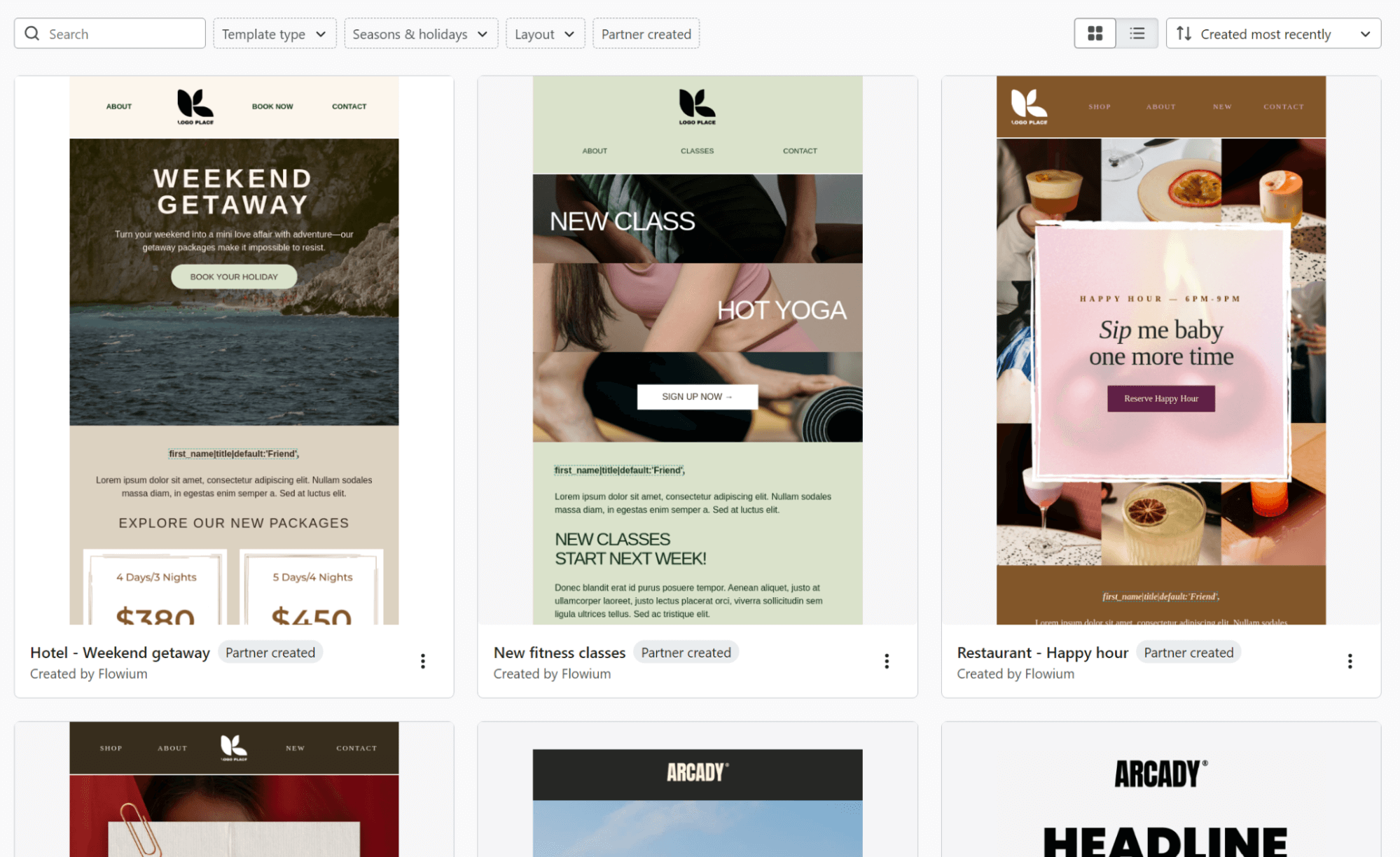Viewport: 1400px width, 857px height.
Task: Click the sort direction arrows icon
Action: tap(1184, 33)
